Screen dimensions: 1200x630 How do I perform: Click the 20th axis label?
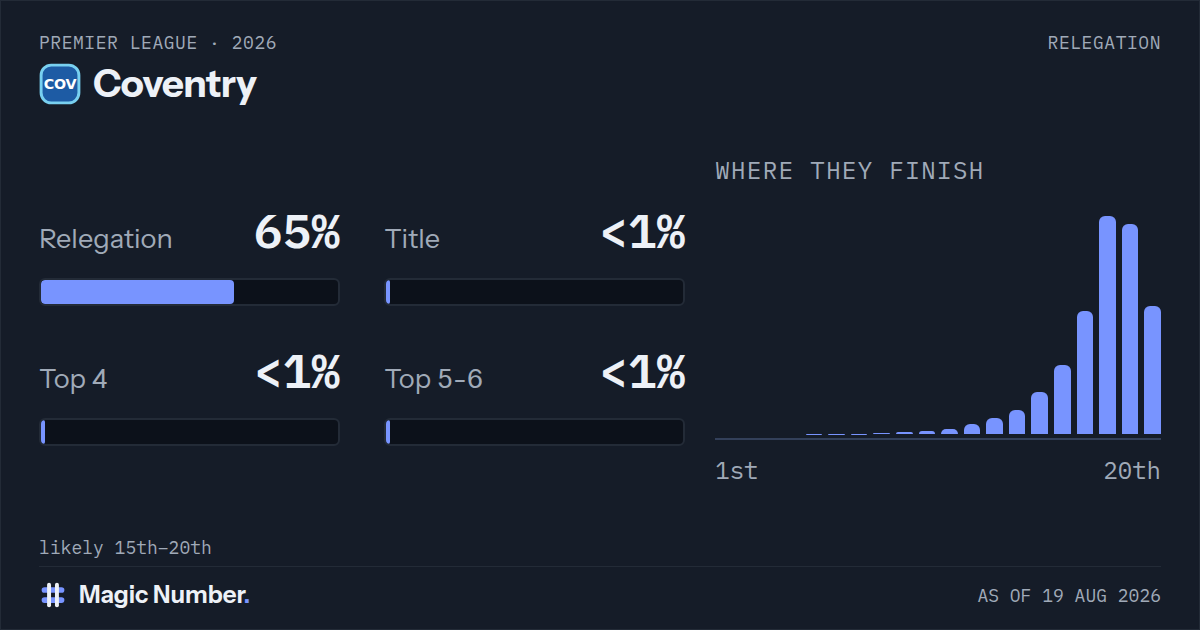(1132, 471)
